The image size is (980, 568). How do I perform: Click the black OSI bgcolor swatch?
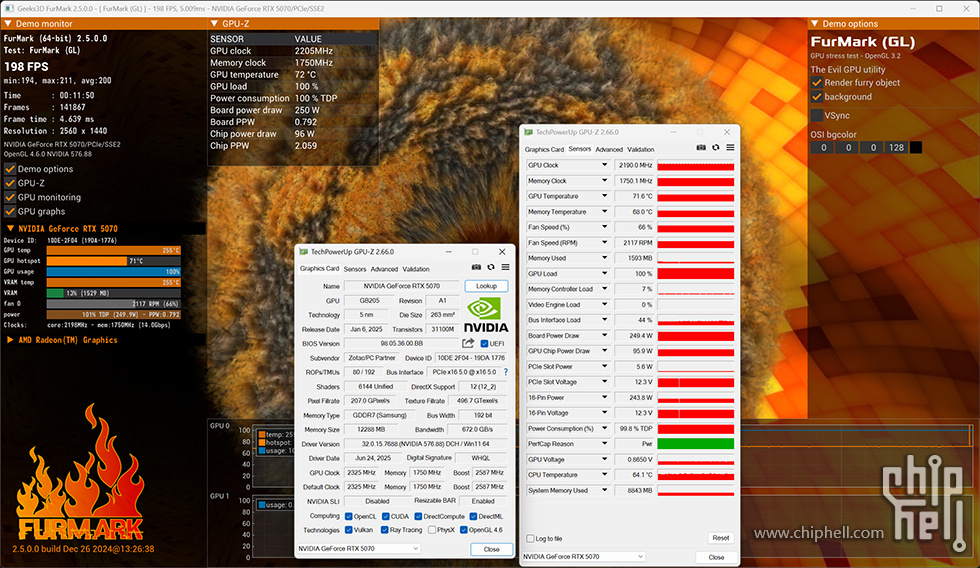pyautogui.click(x=915, y=147)
